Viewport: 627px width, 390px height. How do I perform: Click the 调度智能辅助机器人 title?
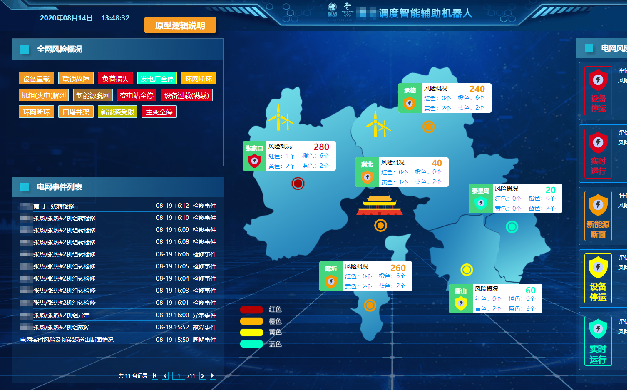(425, 13)
